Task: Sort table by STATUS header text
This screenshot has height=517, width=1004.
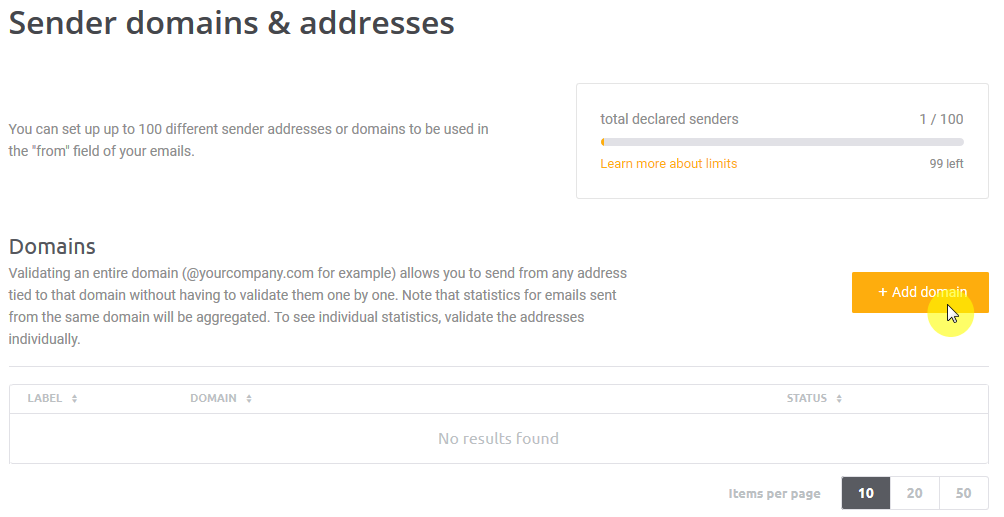Action: (x=806, y=398)
